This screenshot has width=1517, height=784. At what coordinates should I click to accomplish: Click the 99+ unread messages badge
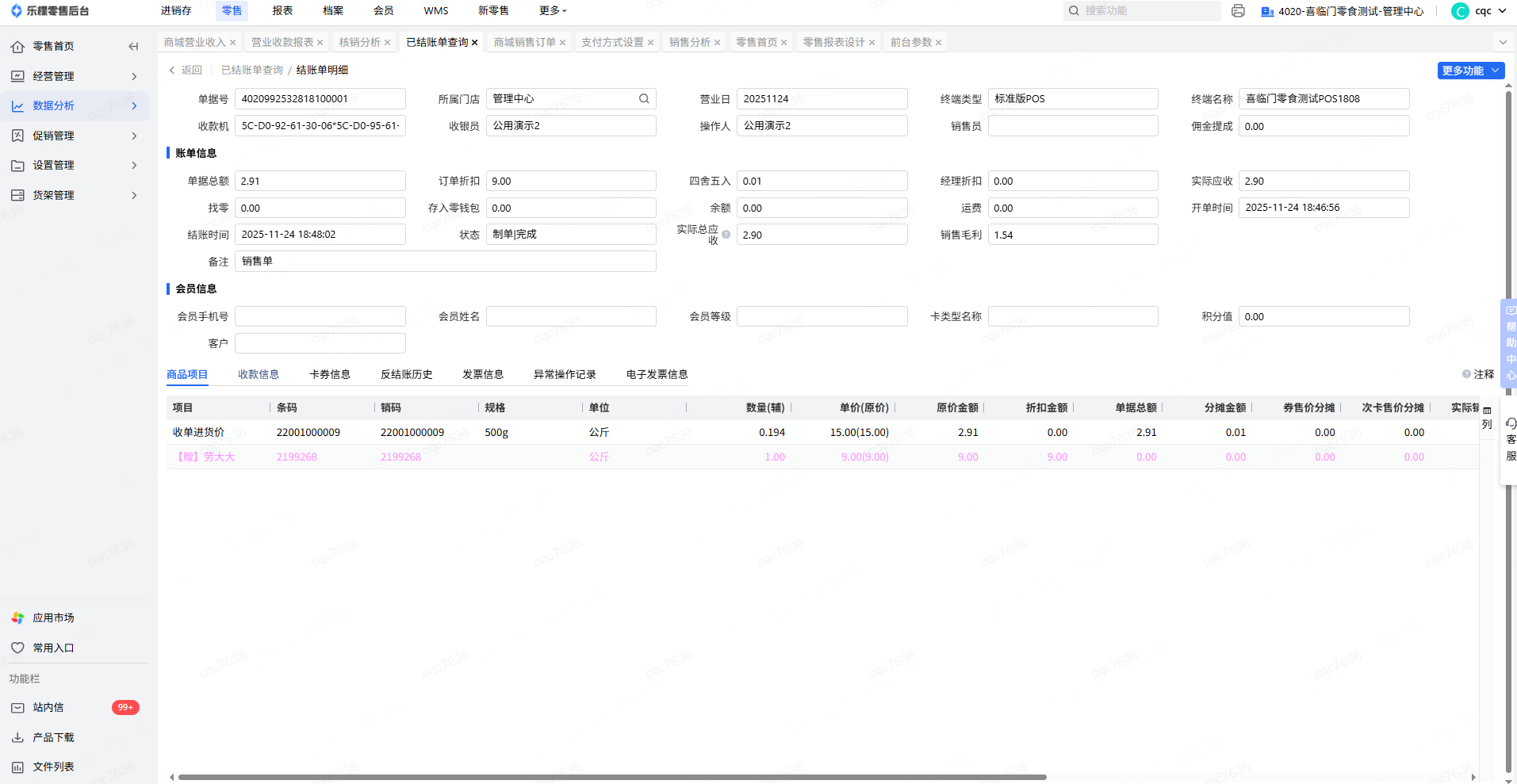[125, 708]
